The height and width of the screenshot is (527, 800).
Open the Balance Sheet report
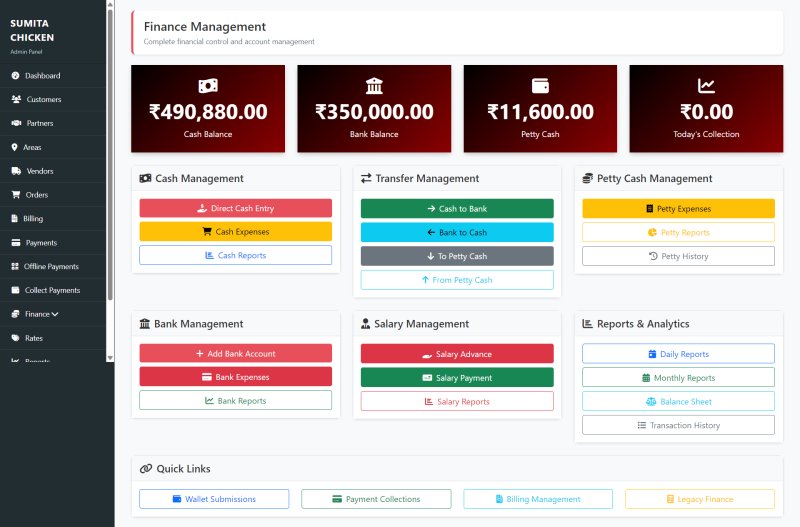678,401
